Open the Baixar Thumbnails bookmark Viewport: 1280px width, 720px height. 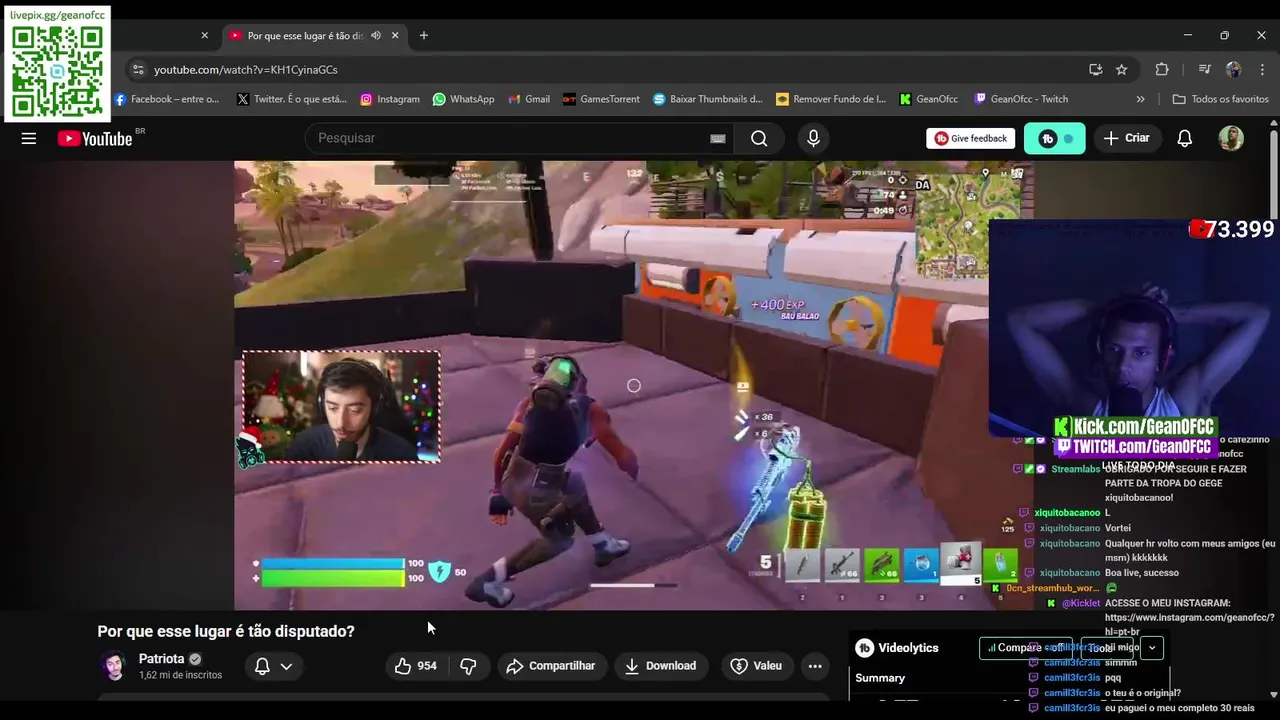click(x=707, y=99)
